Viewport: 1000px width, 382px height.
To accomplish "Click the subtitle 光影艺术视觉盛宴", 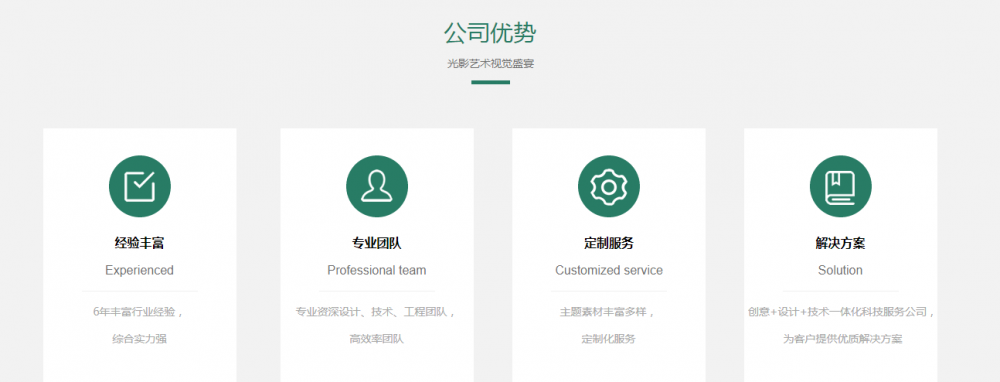I will (490, 64).
